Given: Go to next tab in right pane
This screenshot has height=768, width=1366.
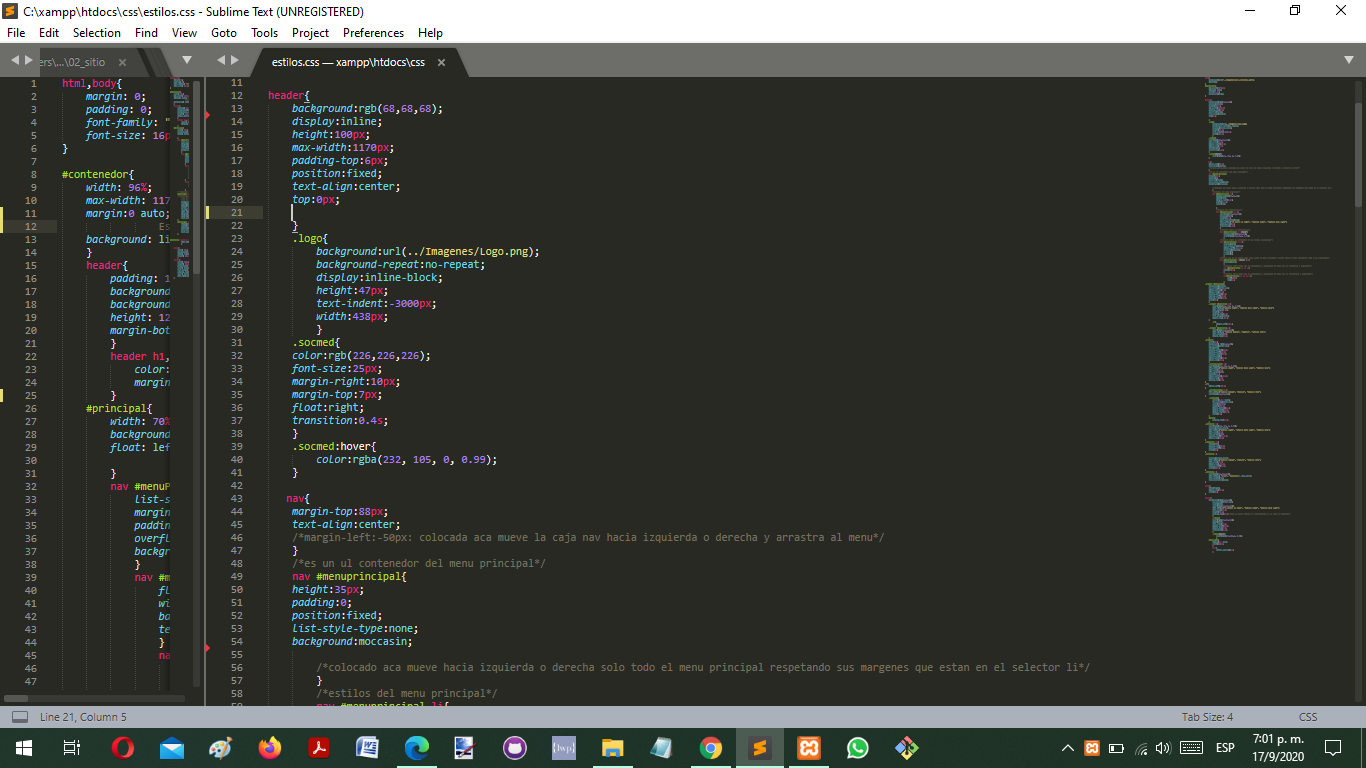Looking at the screenshot, I should click(x=235, y=60).
